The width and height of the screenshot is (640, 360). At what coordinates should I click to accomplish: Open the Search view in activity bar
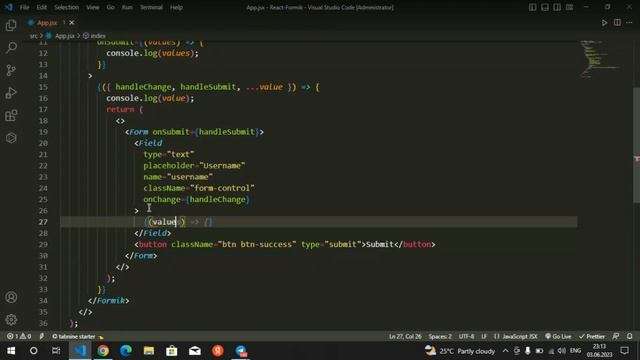click(x=11, y=48)
